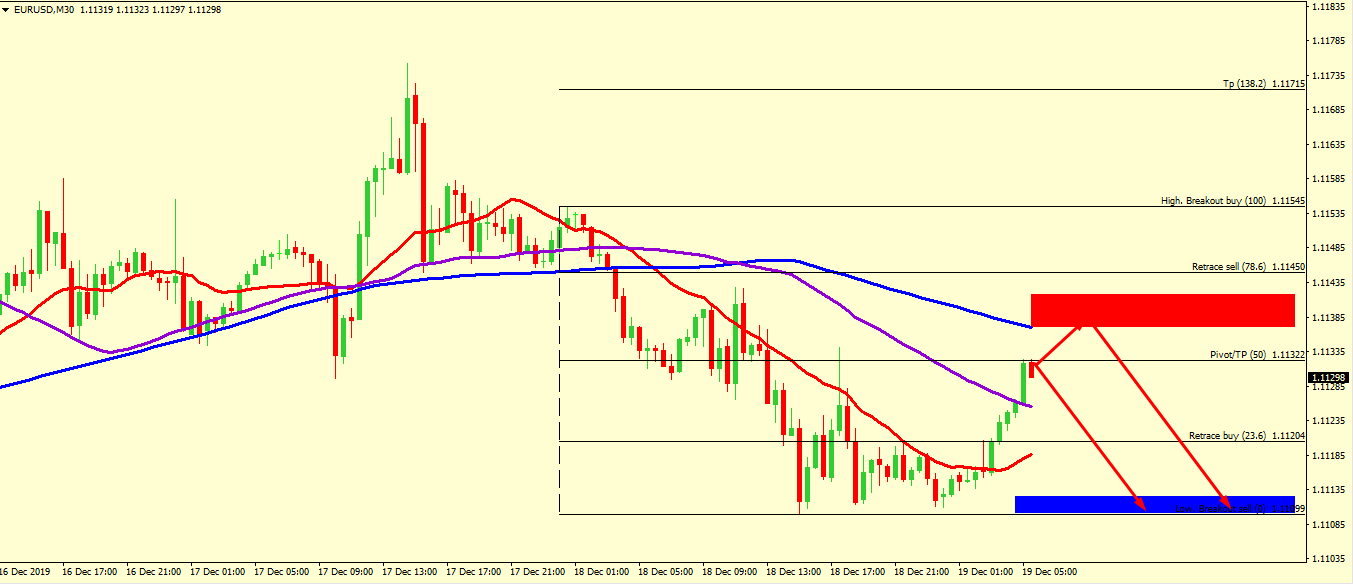Click the 1.11835 price axis label
The width and height of the screenshot is (1353, 584).
coord(1329,7)
